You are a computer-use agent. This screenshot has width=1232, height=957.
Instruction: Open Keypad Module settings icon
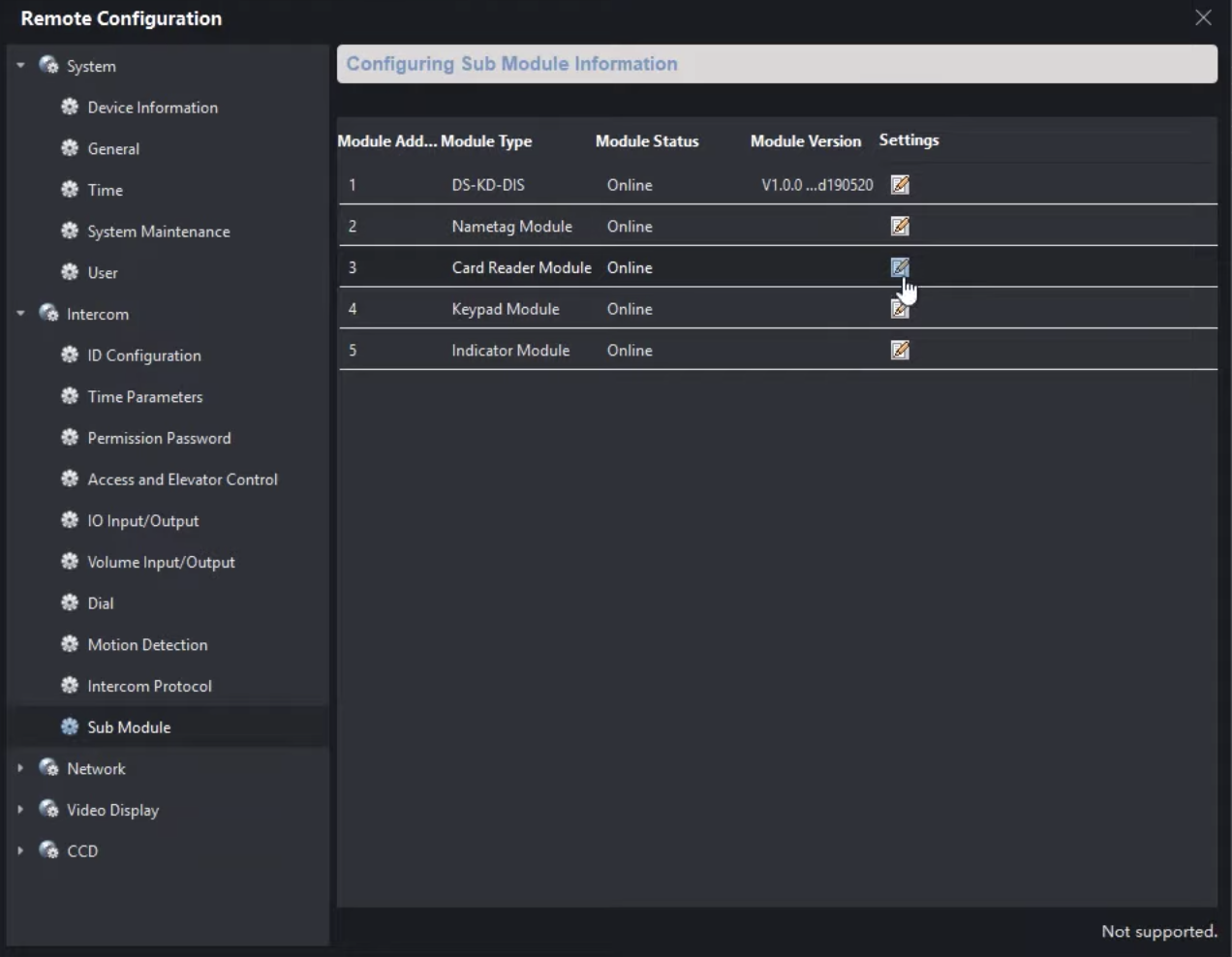[x=899, y=310]
